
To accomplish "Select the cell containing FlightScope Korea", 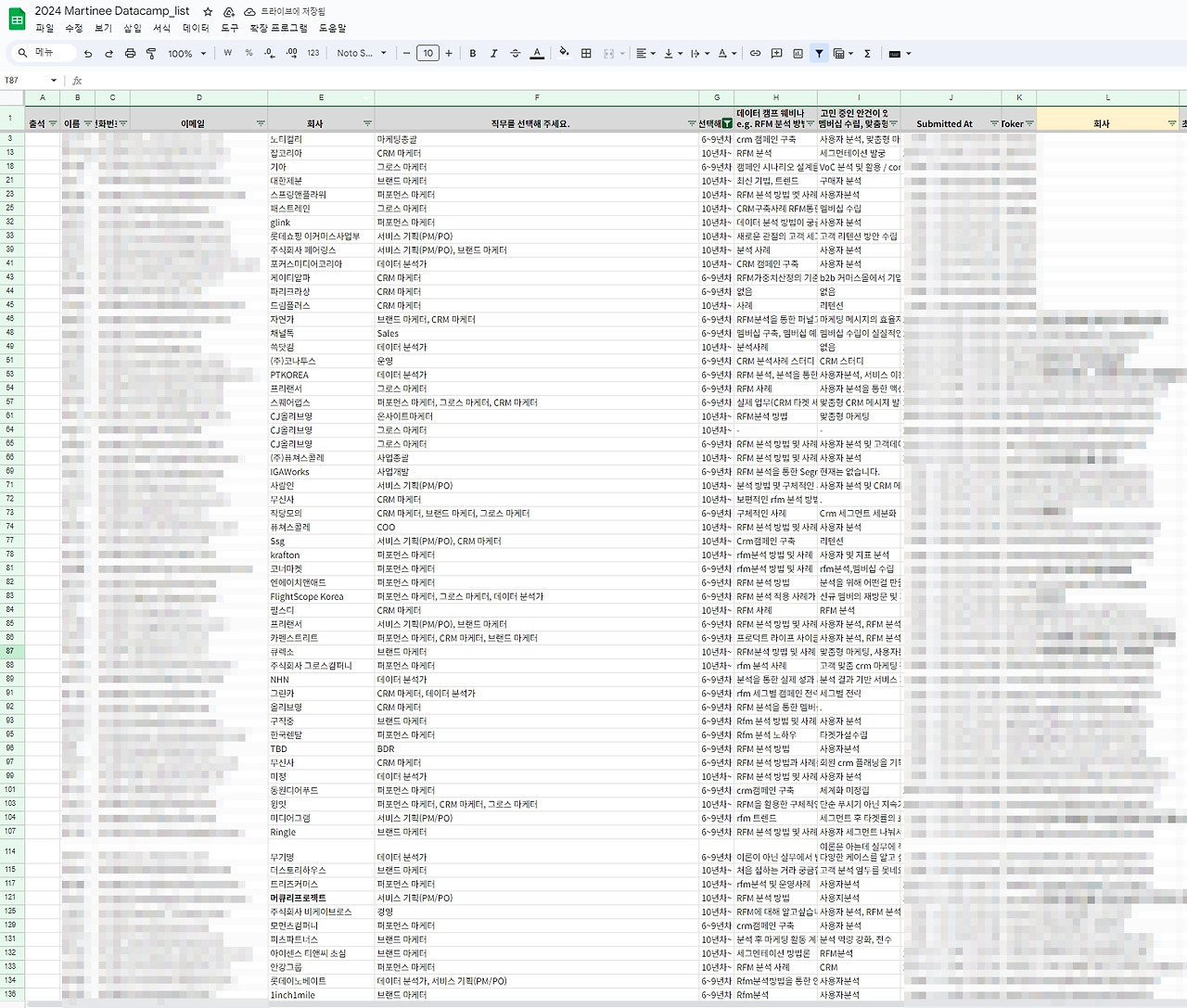I will pos(321,596).
